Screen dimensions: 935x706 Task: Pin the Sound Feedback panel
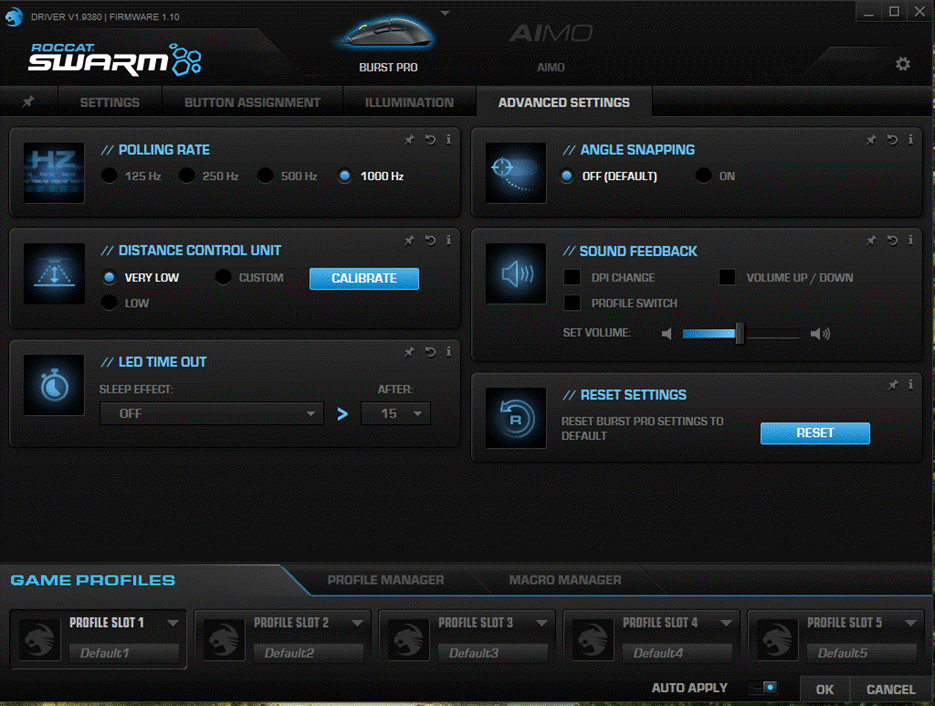871,240
